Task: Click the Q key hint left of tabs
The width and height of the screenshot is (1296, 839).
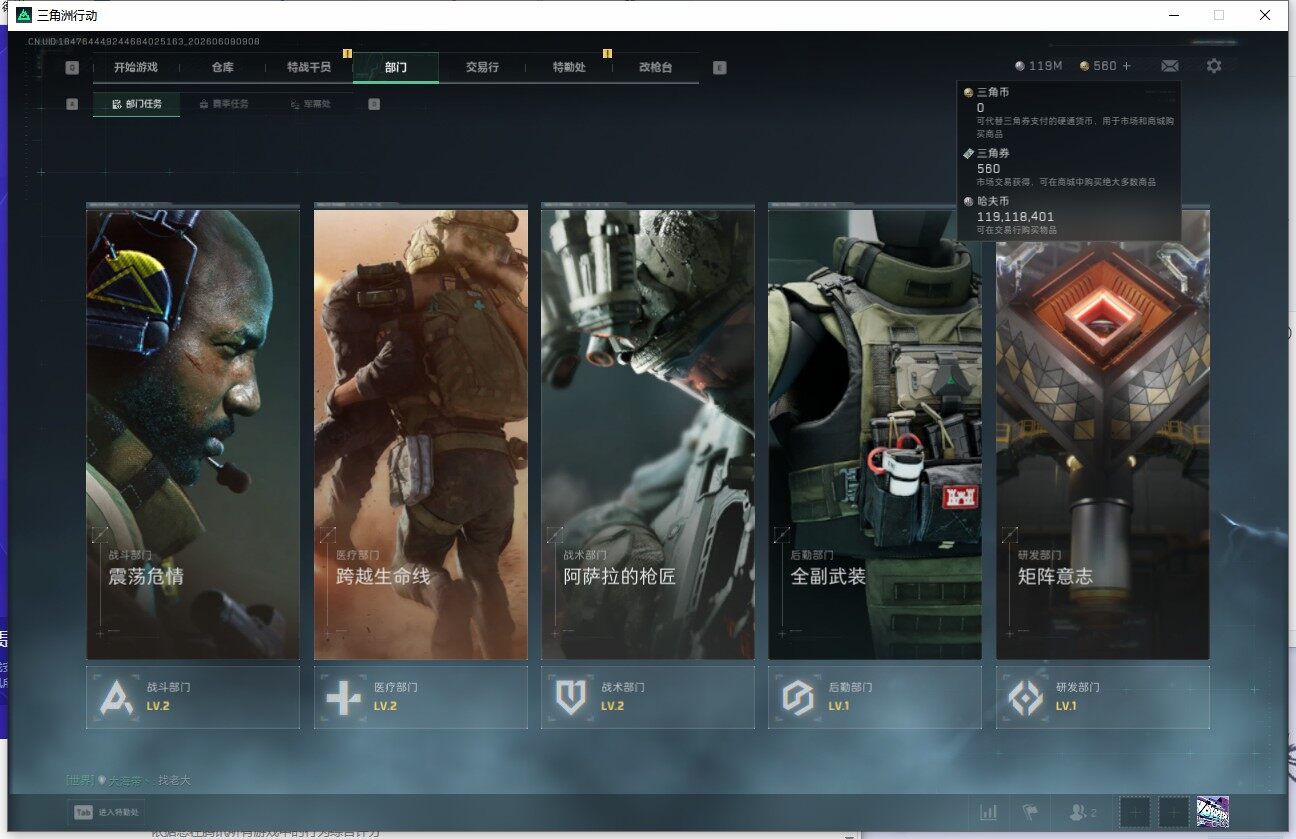Action: [x=72, y=68]
